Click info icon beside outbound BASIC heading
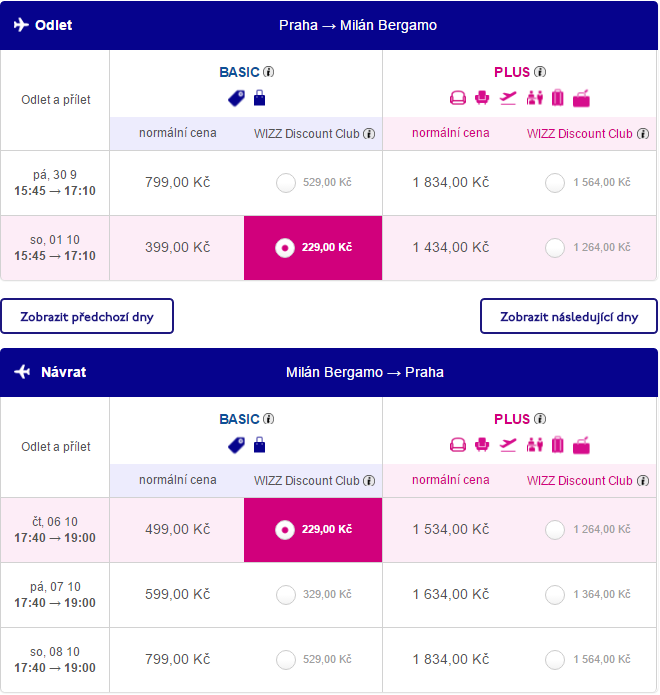This screenshot has width=660, height=695. [269, 72]
